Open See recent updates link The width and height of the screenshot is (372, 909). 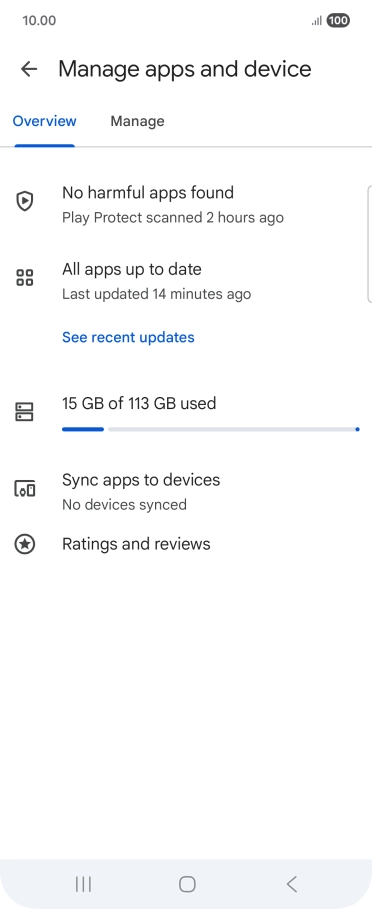128,337
